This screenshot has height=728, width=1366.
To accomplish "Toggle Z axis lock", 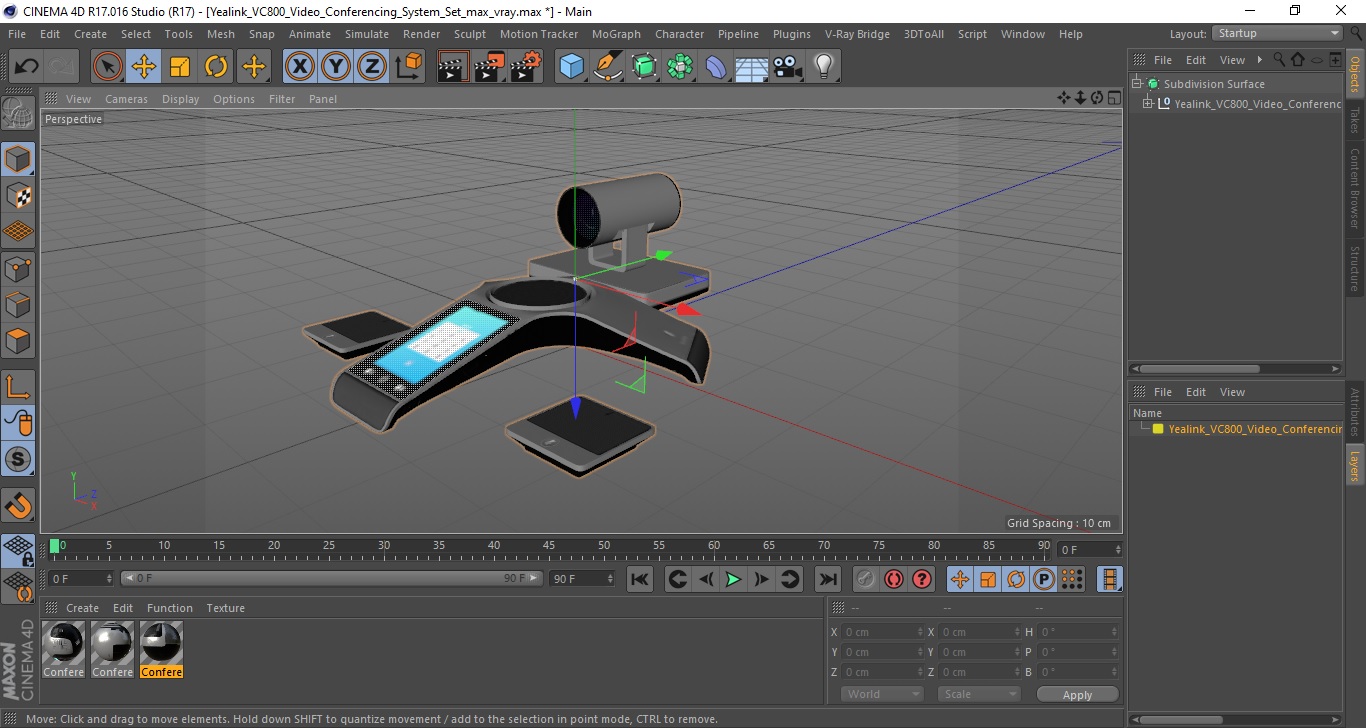I will (x=372, y=67).
